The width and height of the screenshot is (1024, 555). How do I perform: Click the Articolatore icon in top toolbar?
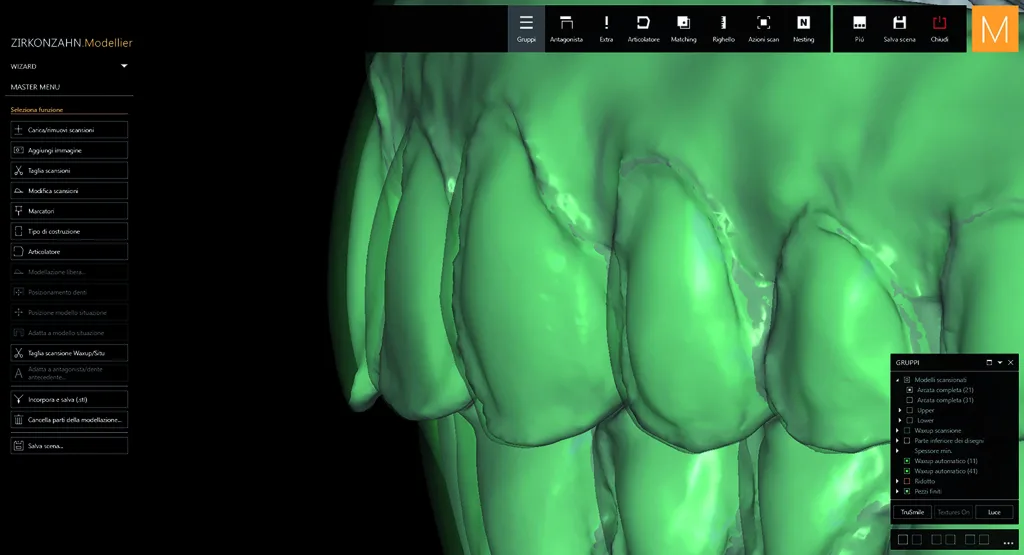coord(643,29)
